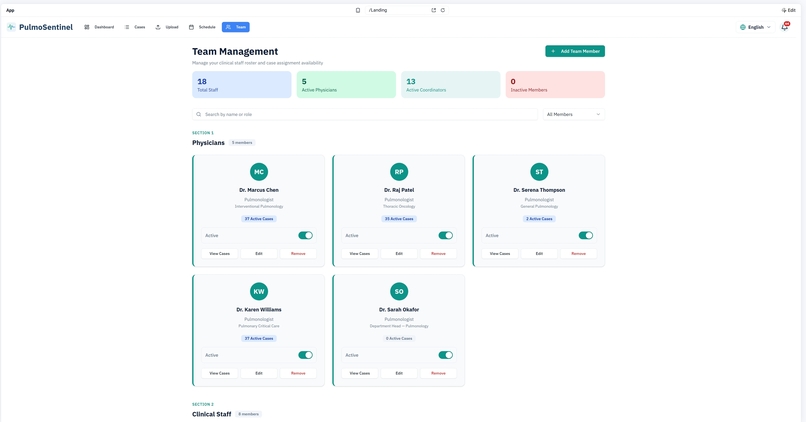Click Add Team Member button
This screenshot has height=422, width=806.
tap(575, 51)
